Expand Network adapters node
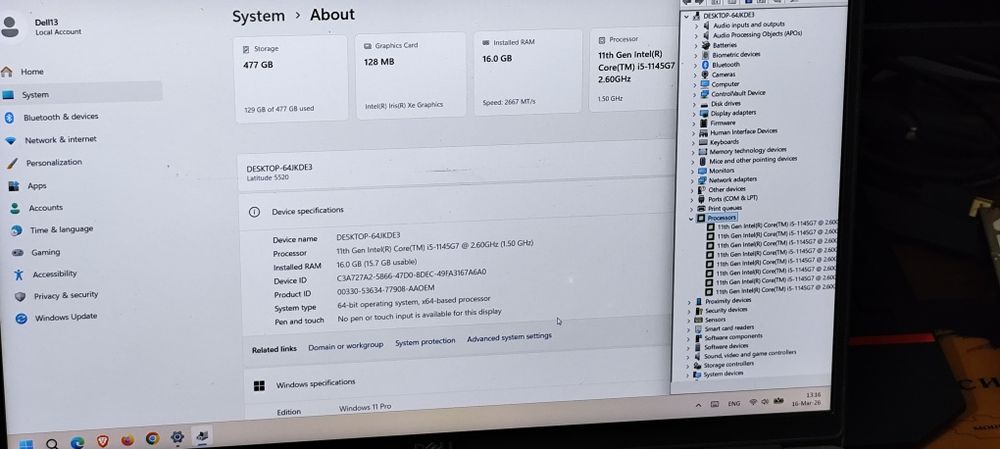The height and width of the screenshot is (449, 1000). pos(693,180)
